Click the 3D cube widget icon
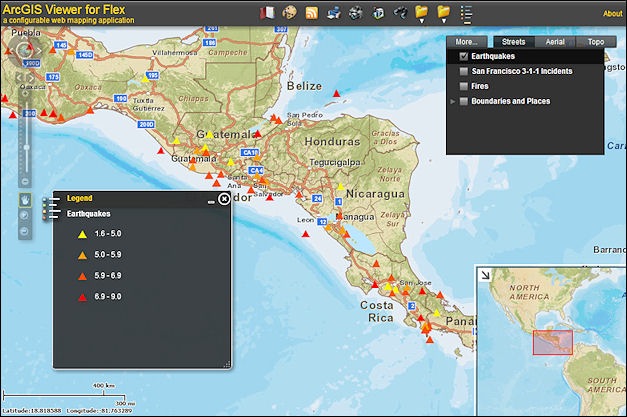This screenshot has width=627, height=417. tap(377, 13)
